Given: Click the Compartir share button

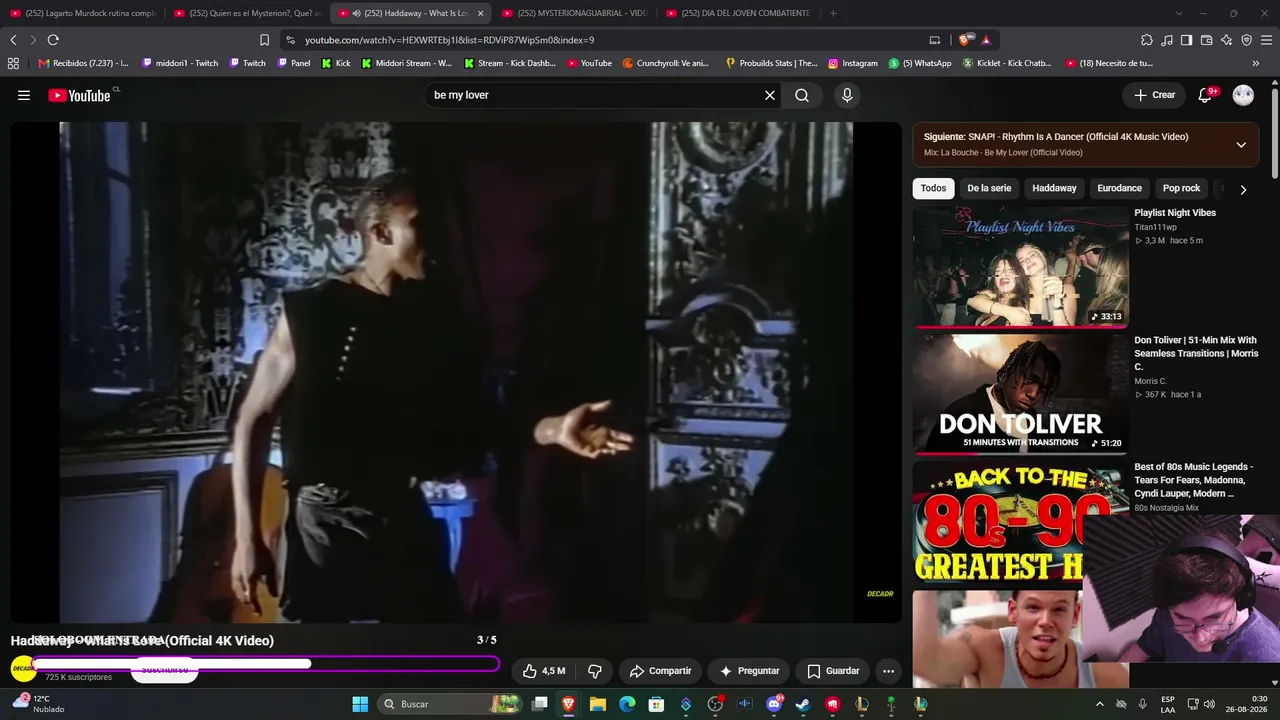Looking at the screenshot, I should click(x=660, y=671).
